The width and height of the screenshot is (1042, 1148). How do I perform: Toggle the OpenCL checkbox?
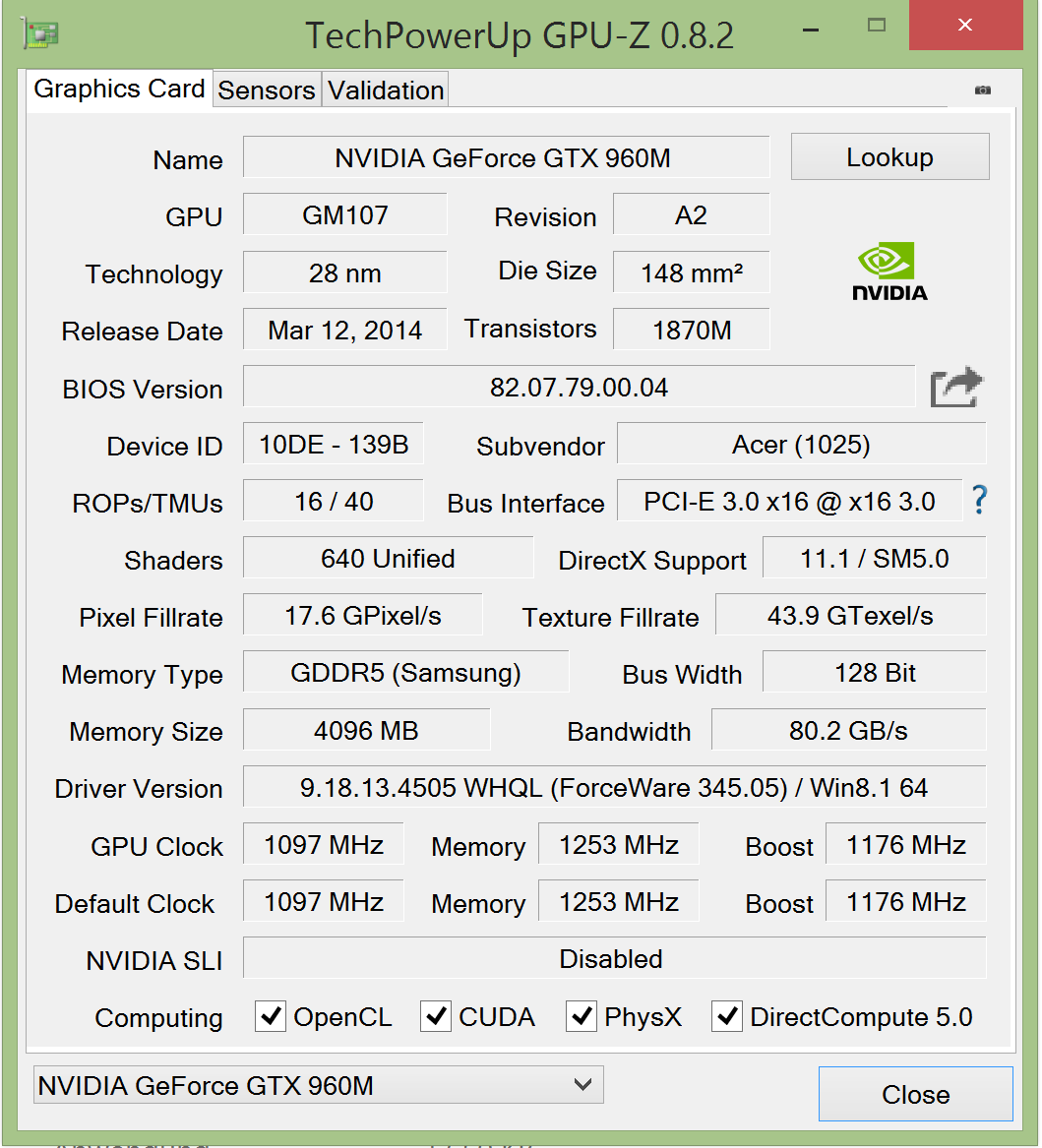(271, 1016)
